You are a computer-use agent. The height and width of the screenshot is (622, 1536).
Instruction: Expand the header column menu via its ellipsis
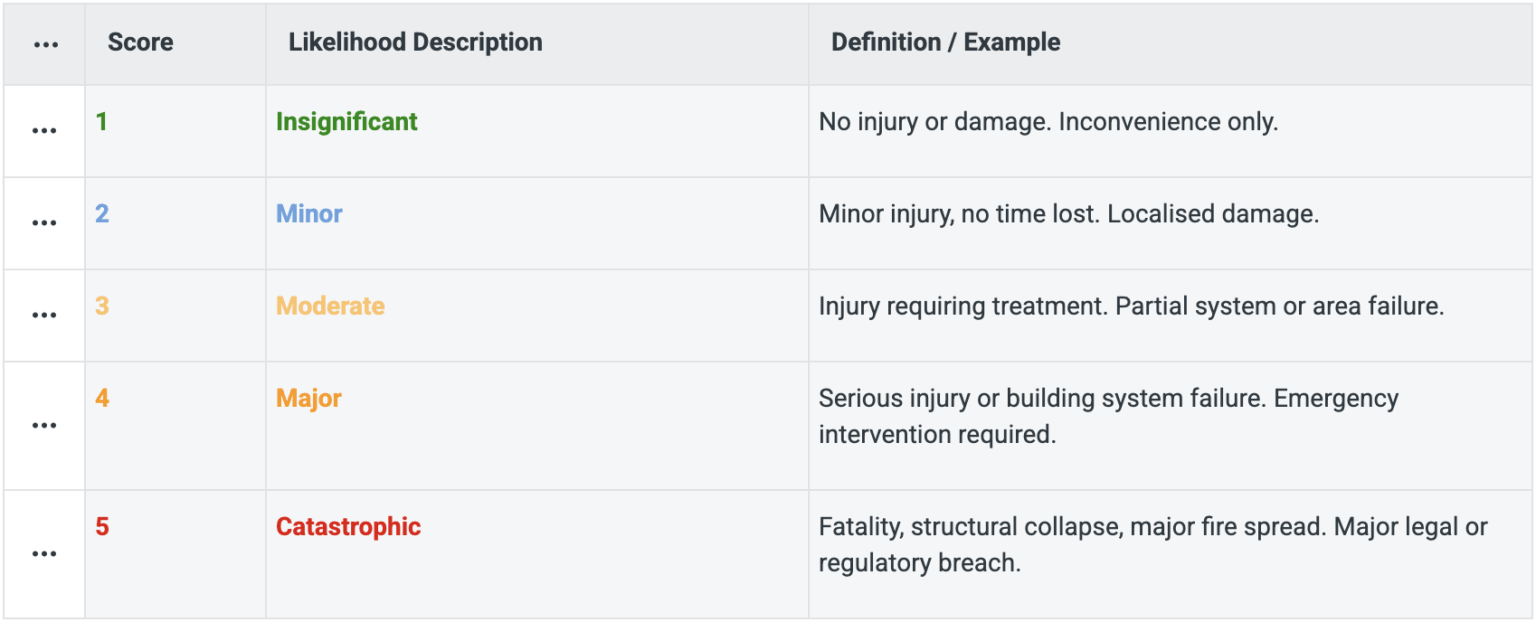click(x=44, y=42)
